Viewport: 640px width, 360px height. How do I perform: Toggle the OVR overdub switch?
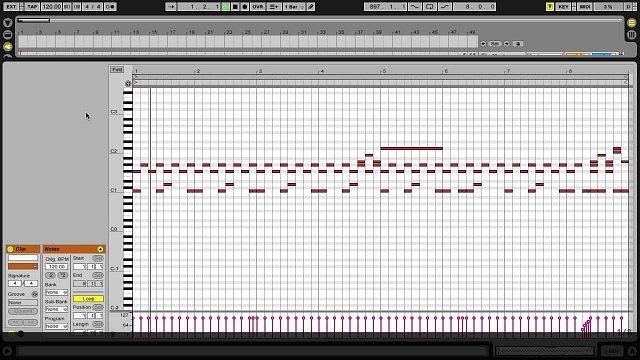(258, 7)
